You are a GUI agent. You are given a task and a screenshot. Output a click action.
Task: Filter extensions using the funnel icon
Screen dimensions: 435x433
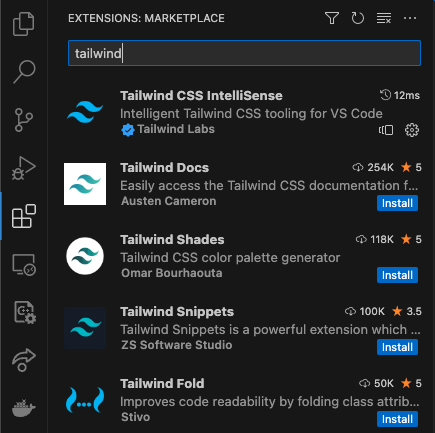point(332,18)
